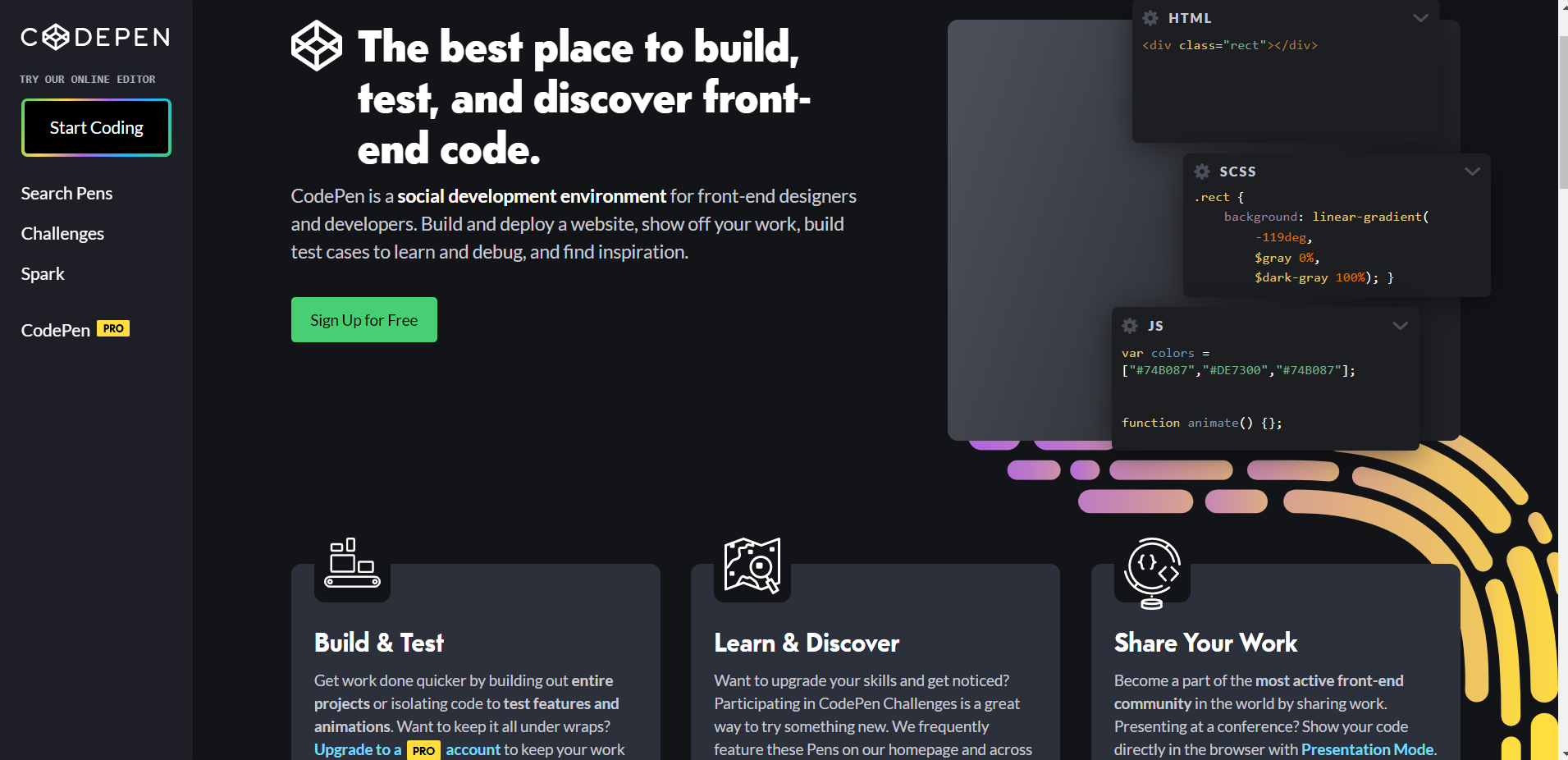Click the Start Coding button
This screenshot has height=760, width=1568.
(96, 127)
